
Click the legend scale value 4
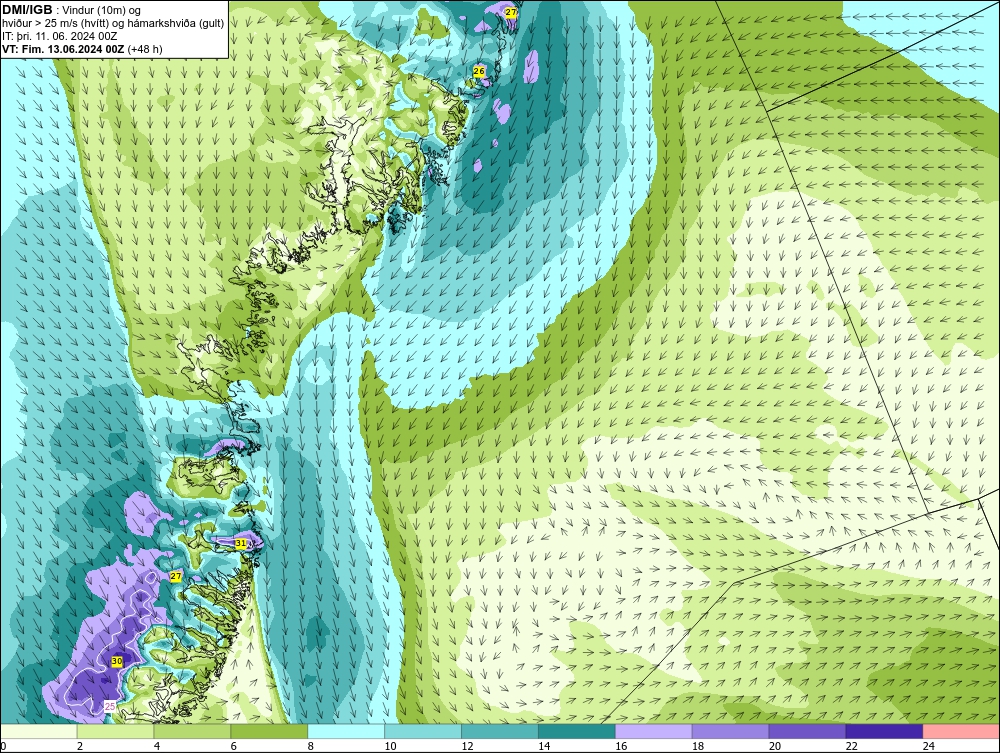157,746
